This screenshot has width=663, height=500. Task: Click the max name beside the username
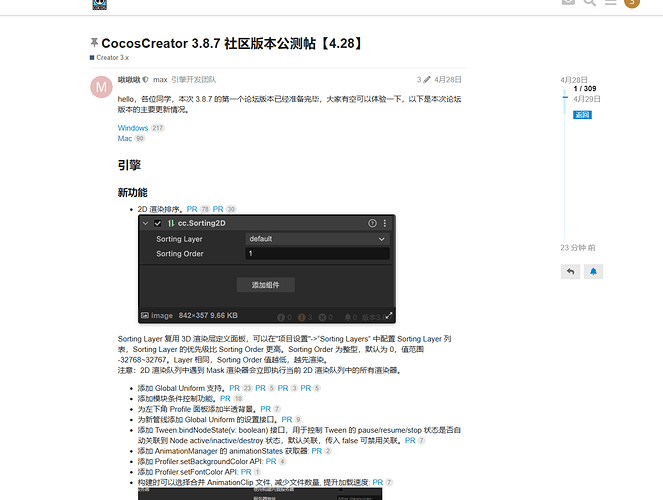160,79
